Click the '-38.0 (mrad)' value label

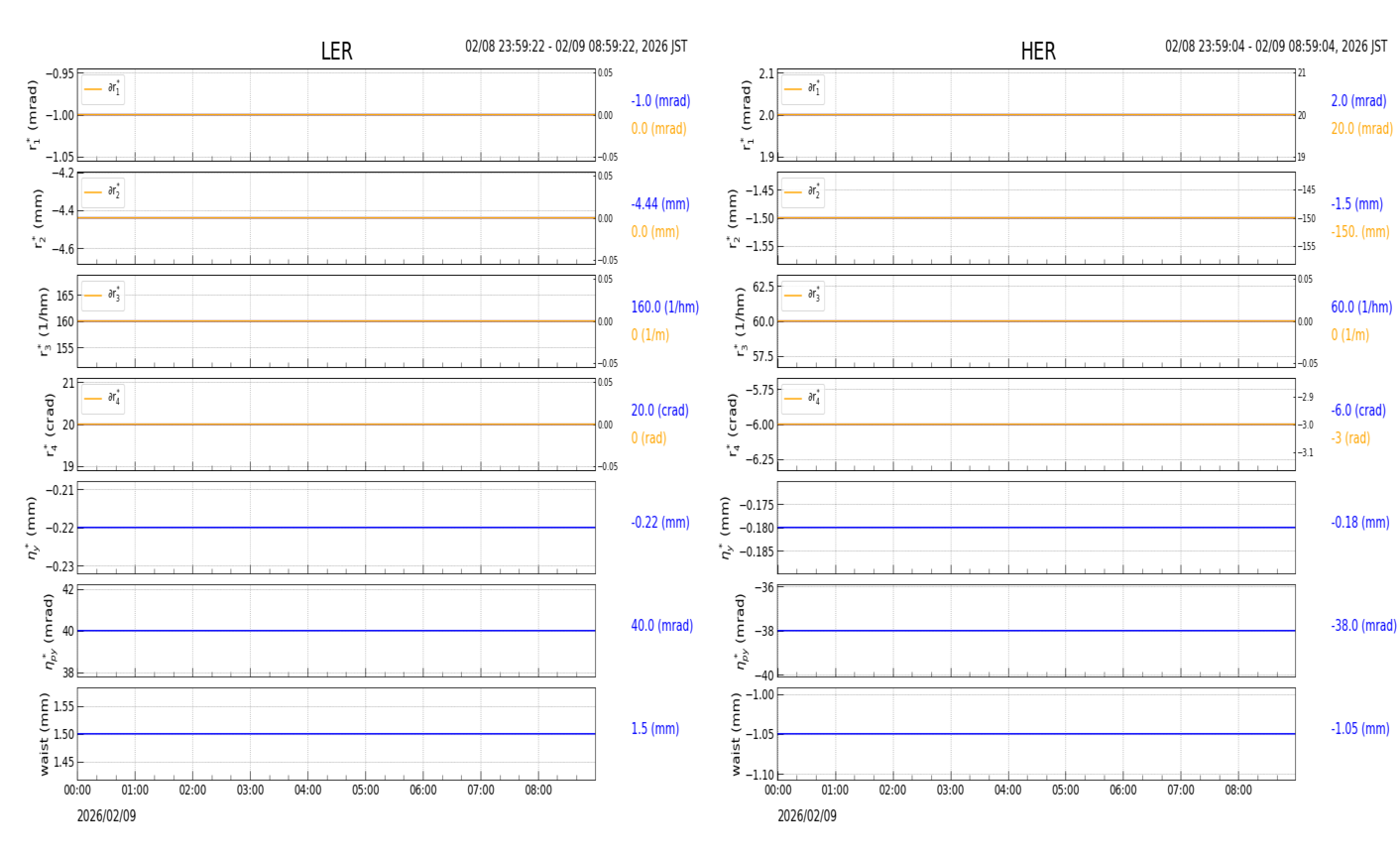[1363, 626]
